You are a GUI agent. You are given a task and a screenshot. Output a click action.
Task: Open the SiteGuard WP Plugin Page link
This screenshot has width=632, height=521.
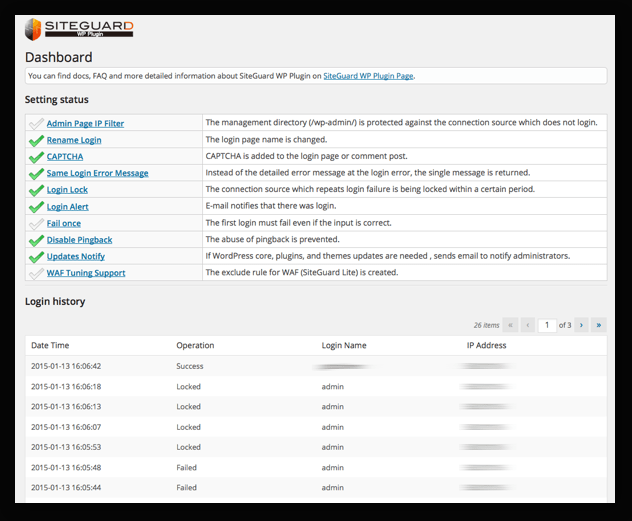point(368,76)
